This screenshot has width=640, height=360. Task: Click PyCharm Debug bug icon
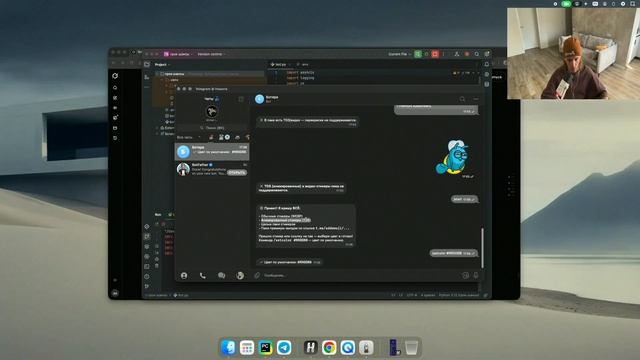(x=427, y=54)
